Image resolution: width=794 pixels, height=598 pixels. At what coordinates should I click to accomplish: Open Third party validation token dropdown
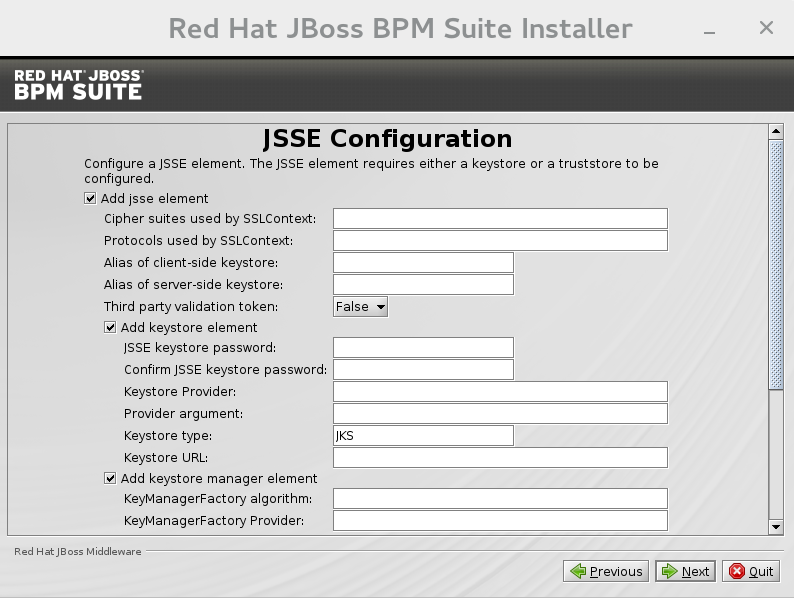coord(360,306)
